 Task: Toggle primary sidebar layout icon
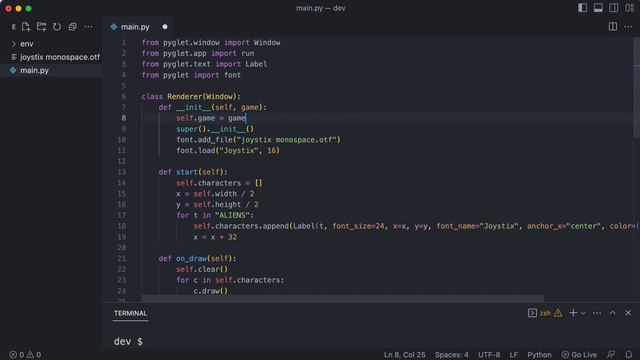(x=582, y=8)
